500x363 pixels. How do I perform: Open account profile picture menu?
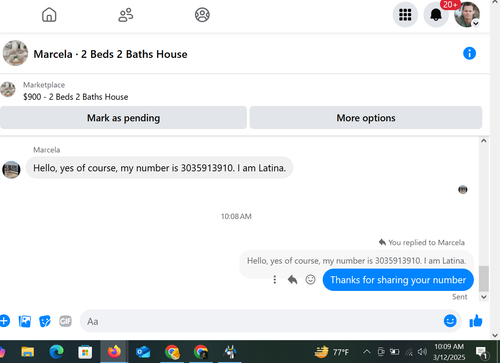click(x=467, y=15)
